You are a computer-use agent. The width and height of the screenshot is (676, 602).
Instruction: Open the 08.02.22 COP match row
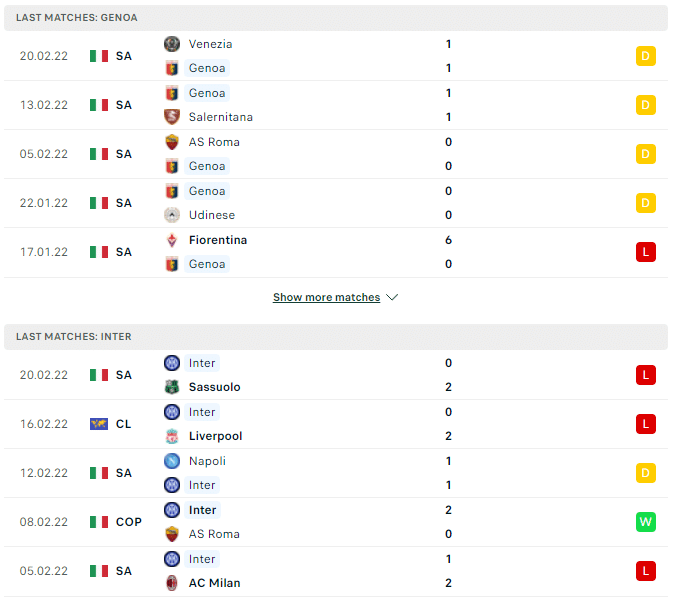[x=338, y=524]
